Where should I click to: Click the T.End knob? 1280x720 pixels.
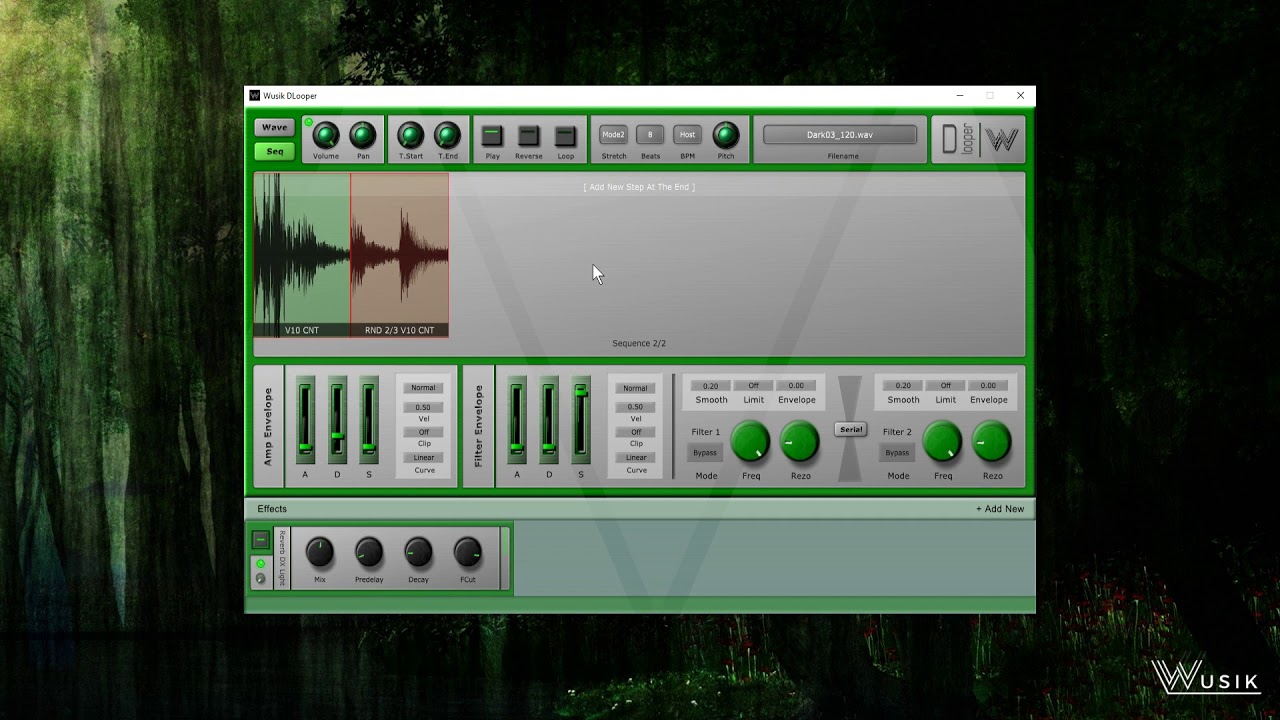pos(448,135)
